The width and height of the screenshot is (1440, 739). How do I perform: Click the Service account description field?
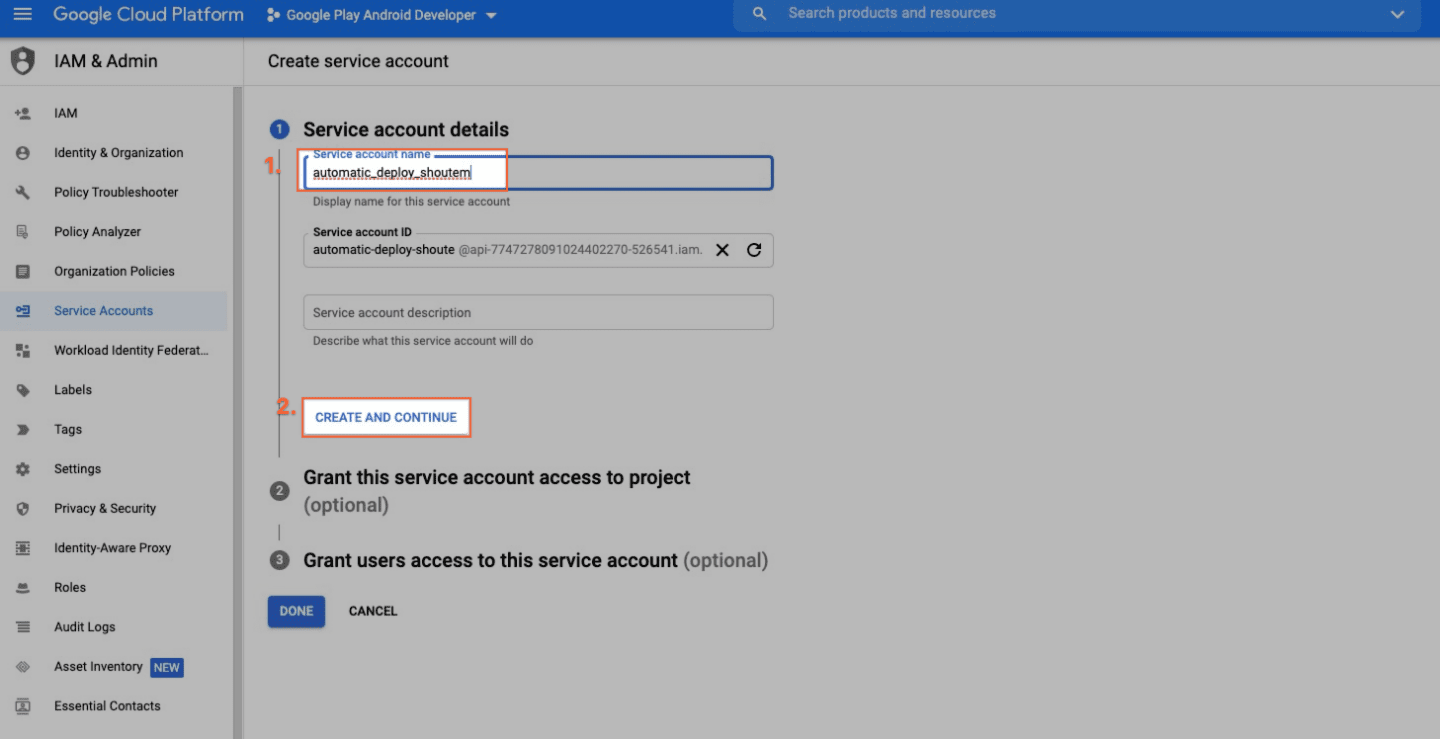[x=538, y=313]
